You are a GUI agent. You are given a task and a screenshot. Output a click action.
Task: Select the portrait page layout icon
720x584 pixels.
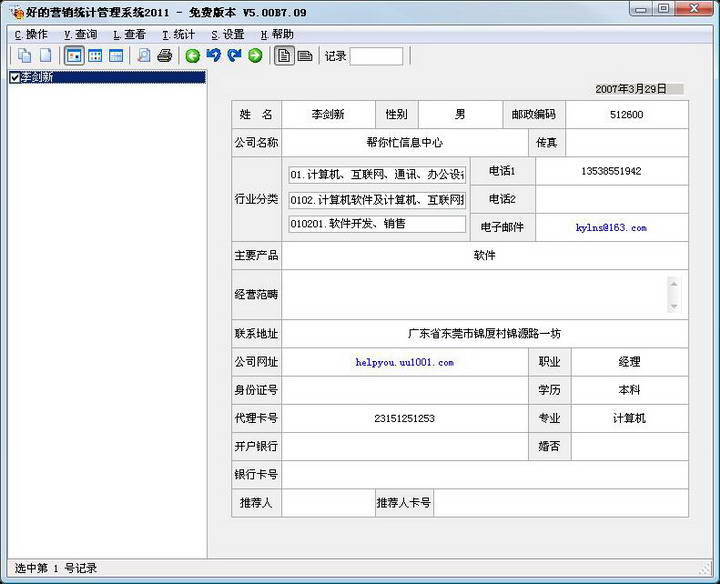(x=284, y=56)
